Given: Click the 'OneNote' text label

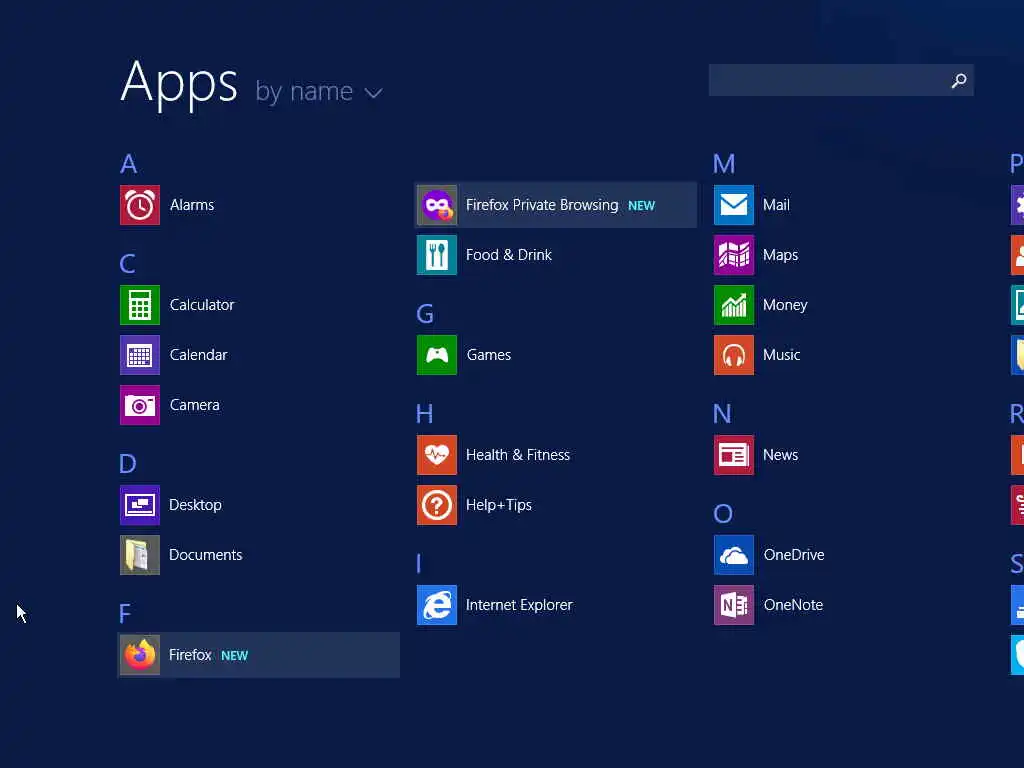Looking at the screenshot, I should [x=793, y=605].
